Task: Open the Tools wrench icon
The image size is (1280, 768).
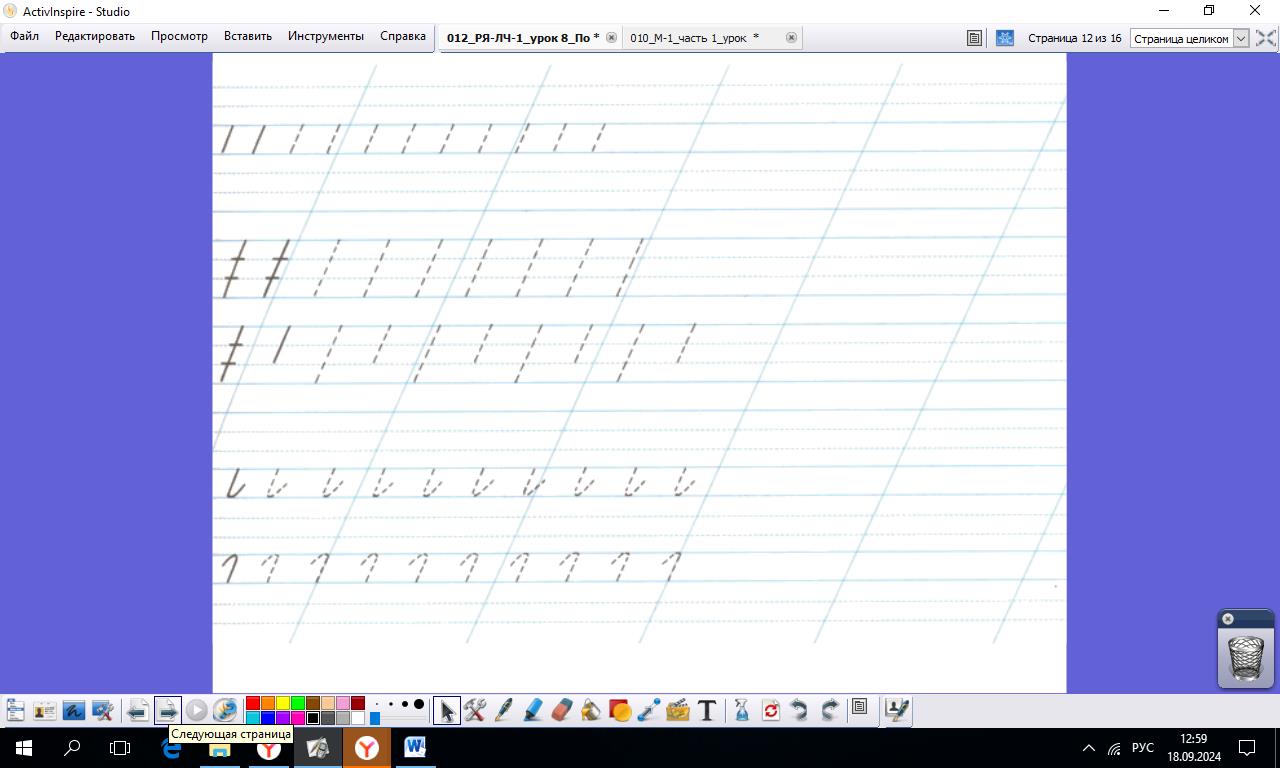Action: click(475, 710)
